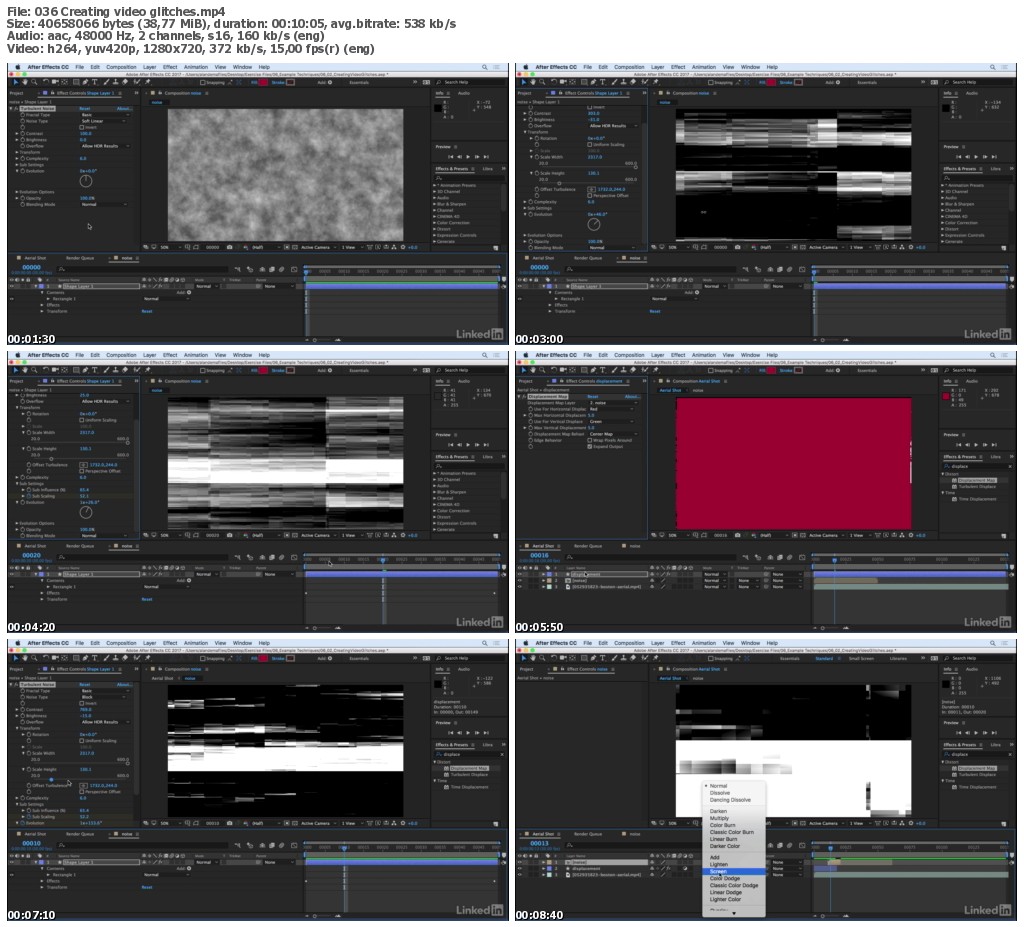Switch to the Render Queue tab in the 00:01:30 timeline
The image size is (1024, 927).
pos(80,258)
